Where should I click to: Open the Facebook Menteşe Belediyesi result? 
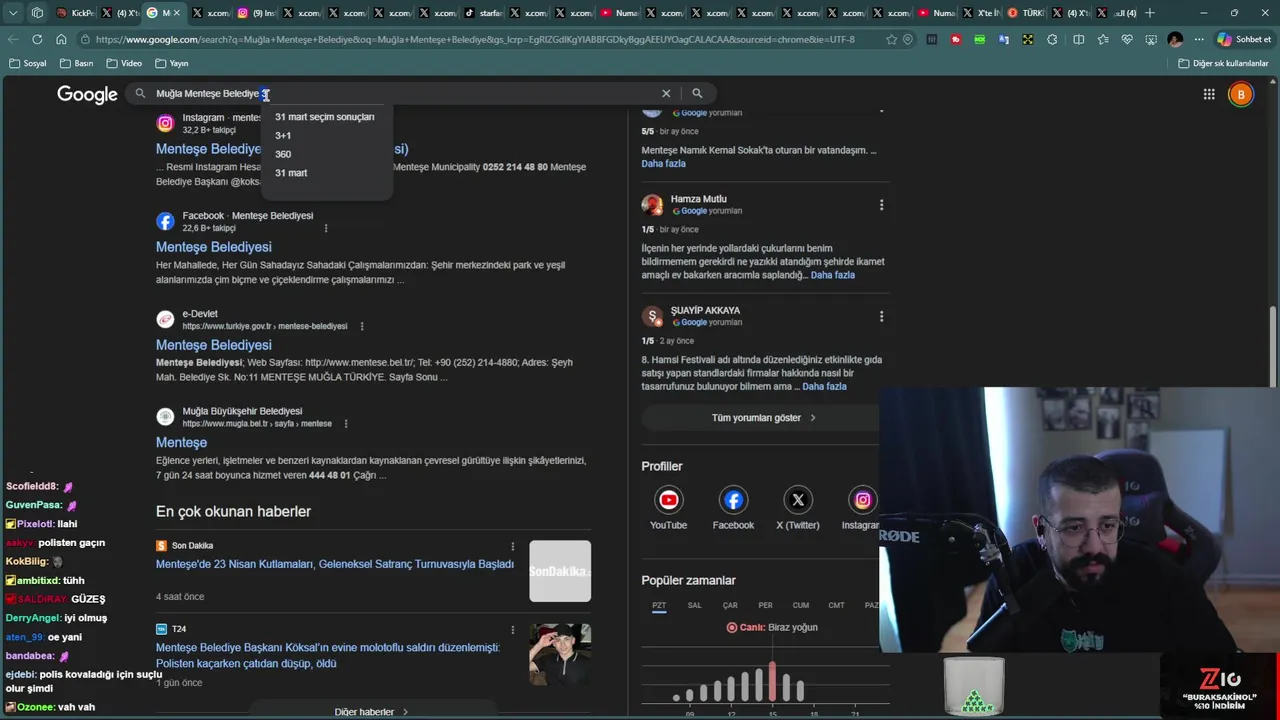coord(213,247)
